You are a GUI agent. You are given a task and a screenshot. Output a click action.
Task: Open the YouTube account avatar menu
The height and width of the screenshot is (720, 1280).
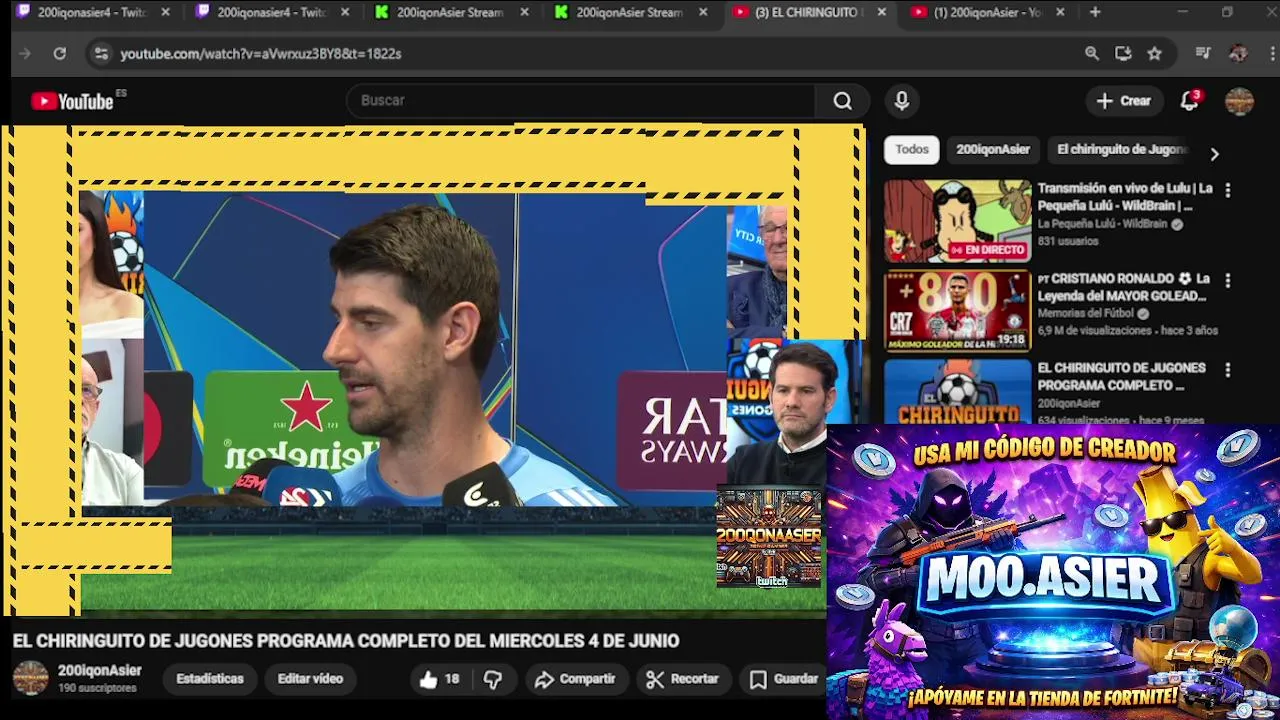[x=1239, y=101]
